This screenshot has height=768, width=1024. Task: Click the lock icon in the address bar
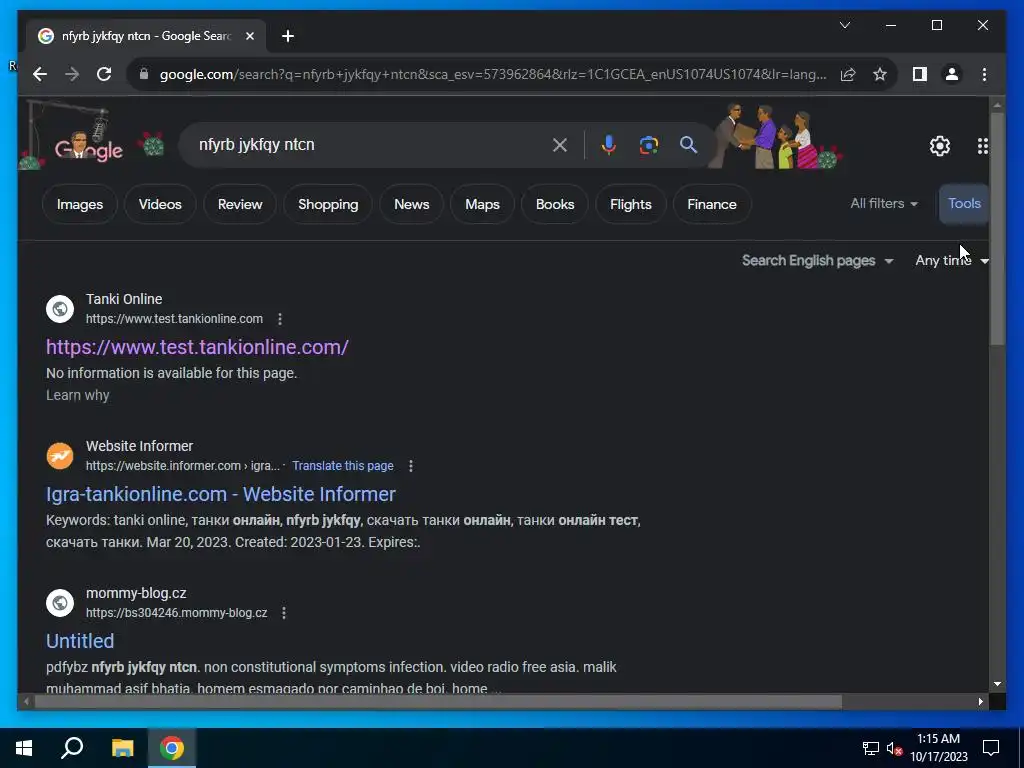[x=144, y=74]
